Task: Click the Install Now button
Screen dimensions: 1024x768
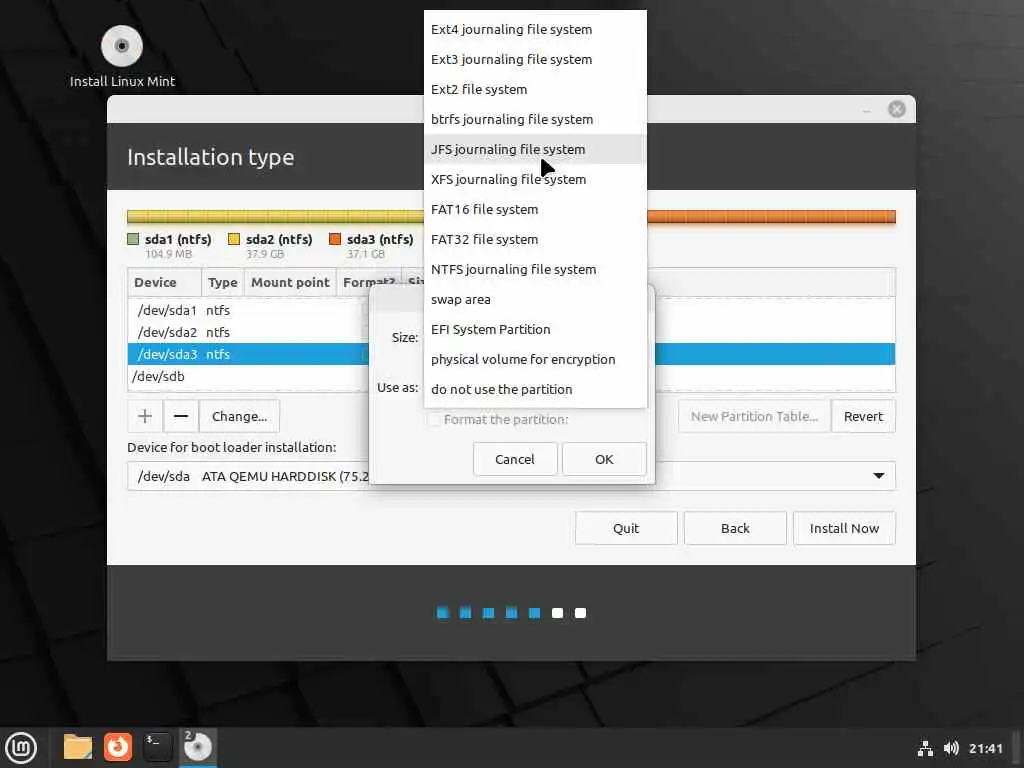Action: 844,528
